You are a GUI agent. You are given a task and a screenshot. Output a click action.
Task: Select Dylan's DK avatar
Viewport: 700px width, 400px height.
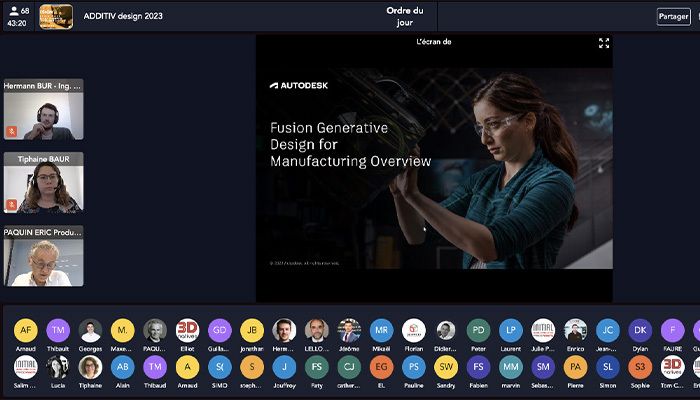coord(640,330)
